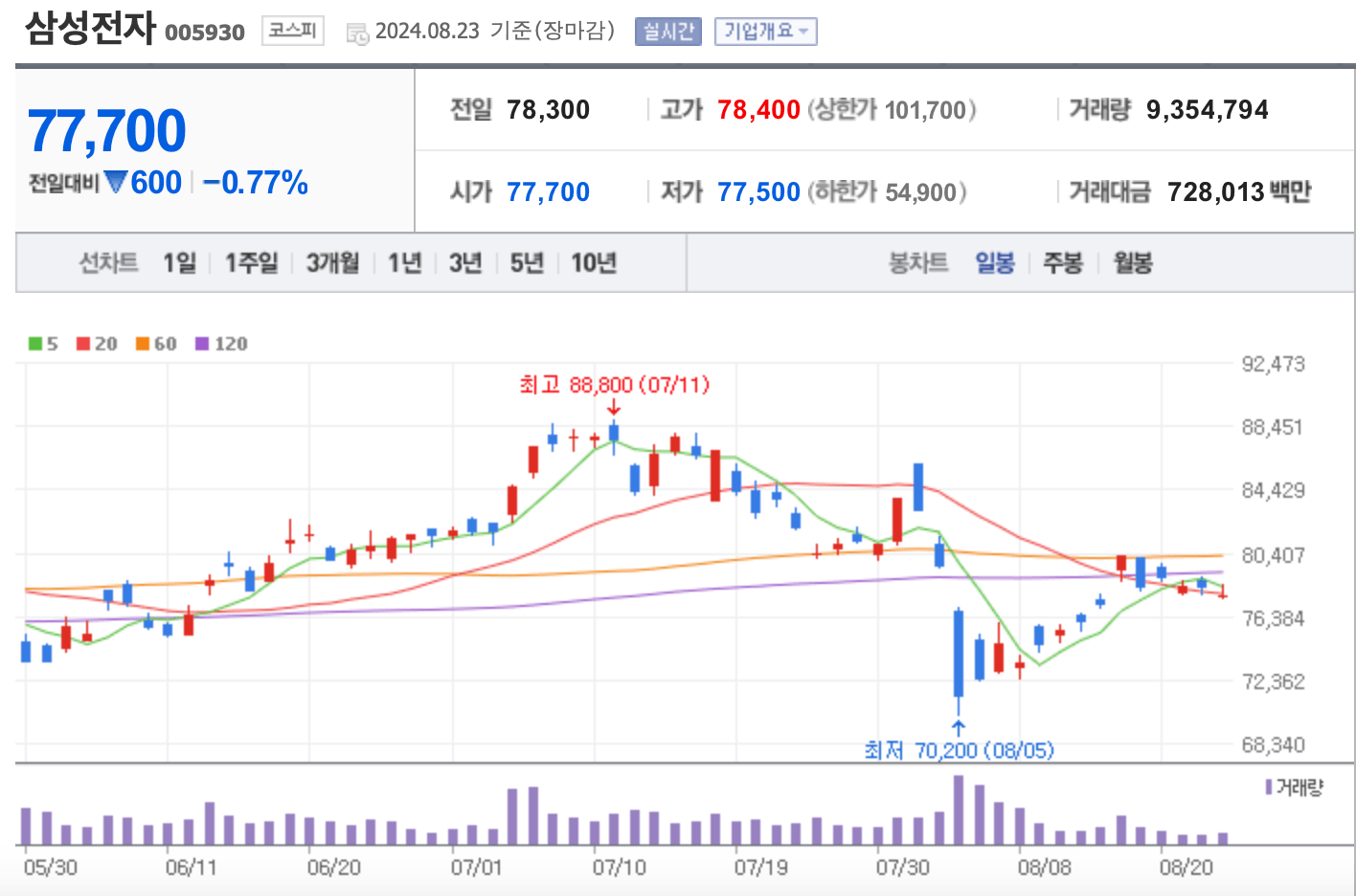Click the 08/20 date axis label
This screenshot has height=896, width=1356.
(x=1186, y=867)
